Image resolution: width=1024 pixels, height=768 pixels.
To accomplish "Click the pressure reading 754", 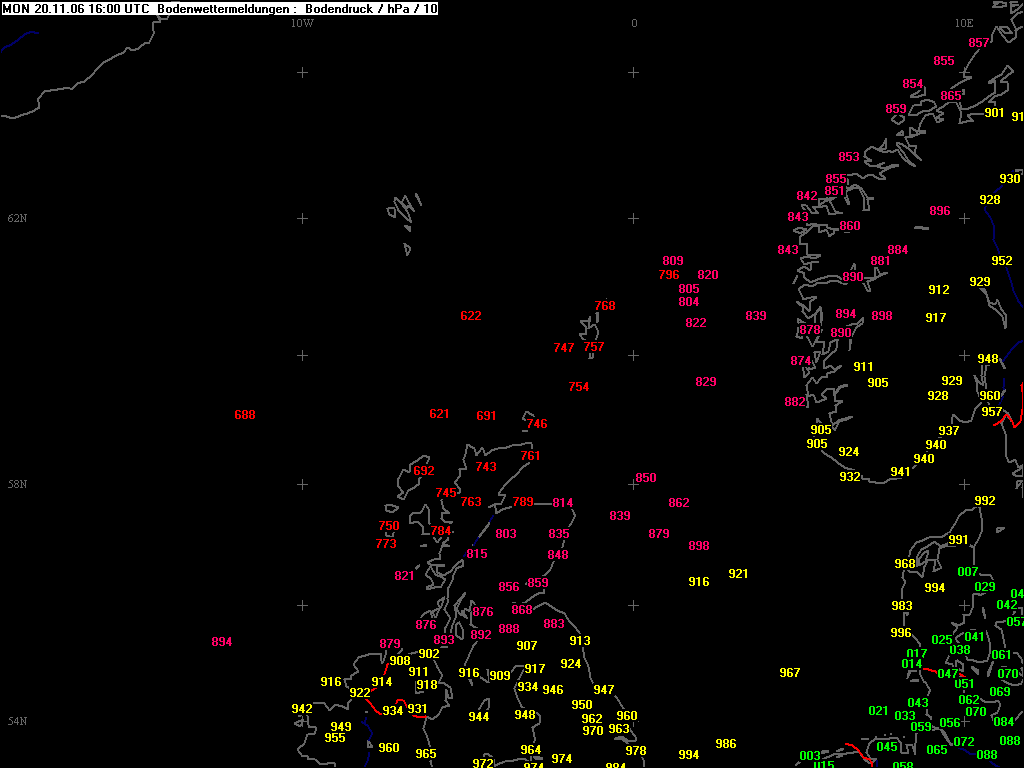I will [578, 387].
